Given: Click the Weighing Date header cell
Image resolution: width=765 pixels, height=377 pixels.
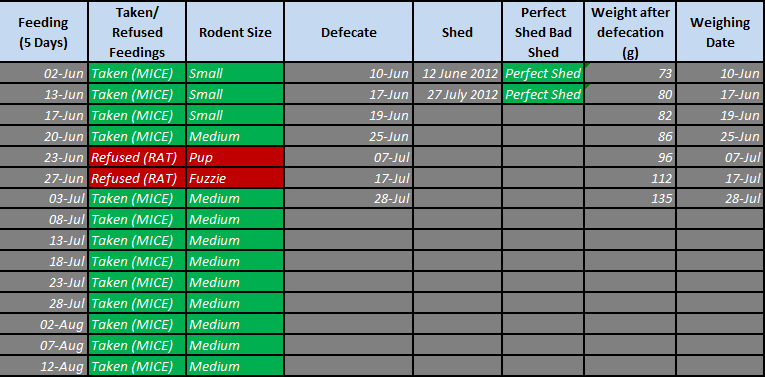Looking at the screenshot, I should [721, 32].
